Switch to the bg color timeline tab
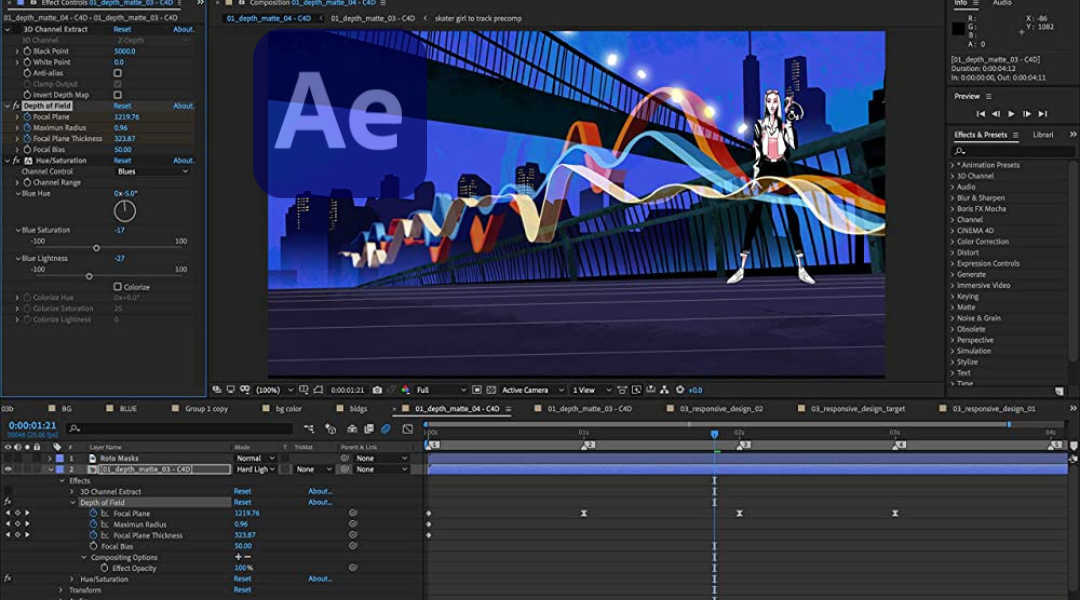The width and height of the screenshot is (1080, 600). (x=289, y=408)
